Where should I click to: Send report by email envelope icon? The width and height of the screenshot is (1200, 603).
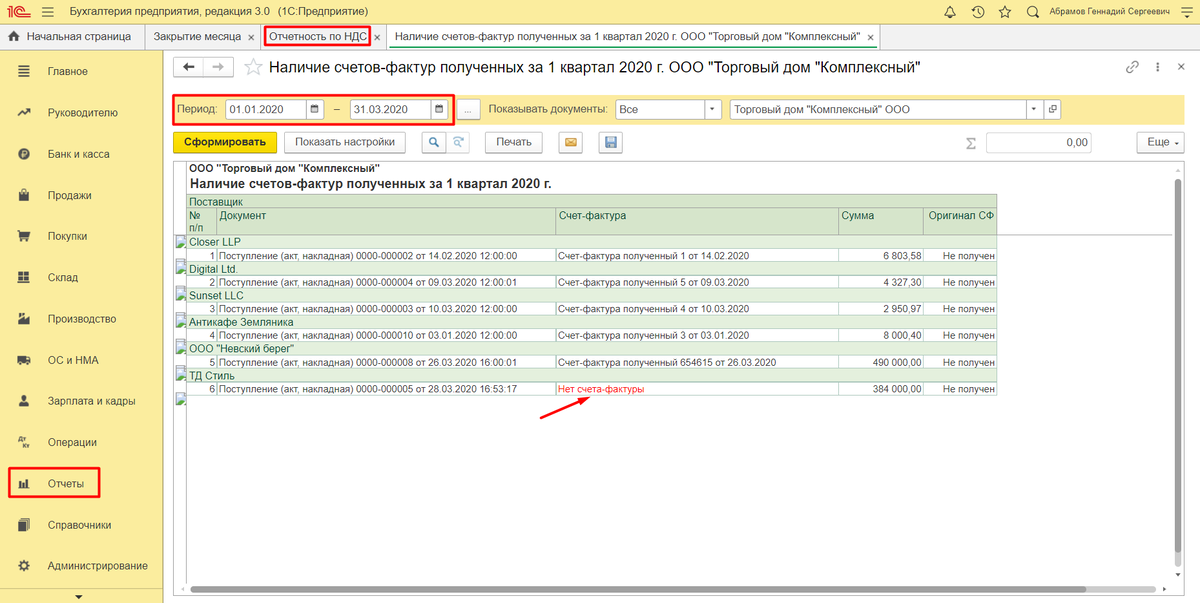pyautogui.click(x=571, y=143)
